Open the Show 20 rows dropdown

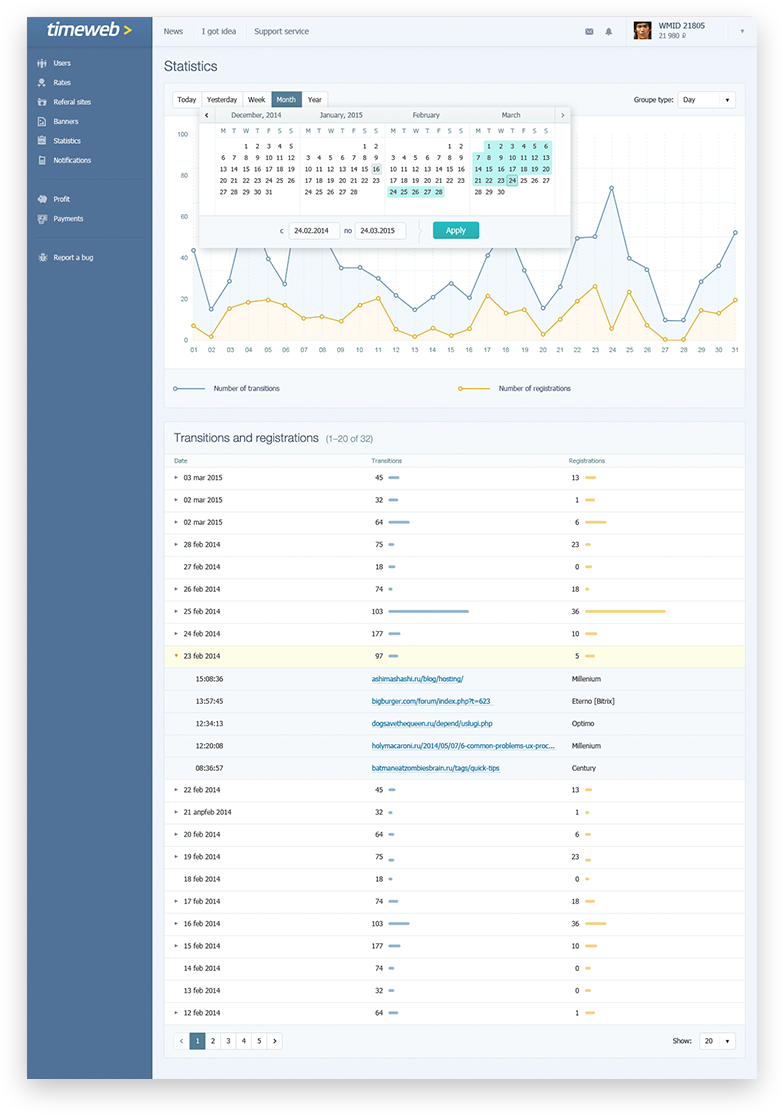(717, 1041)
